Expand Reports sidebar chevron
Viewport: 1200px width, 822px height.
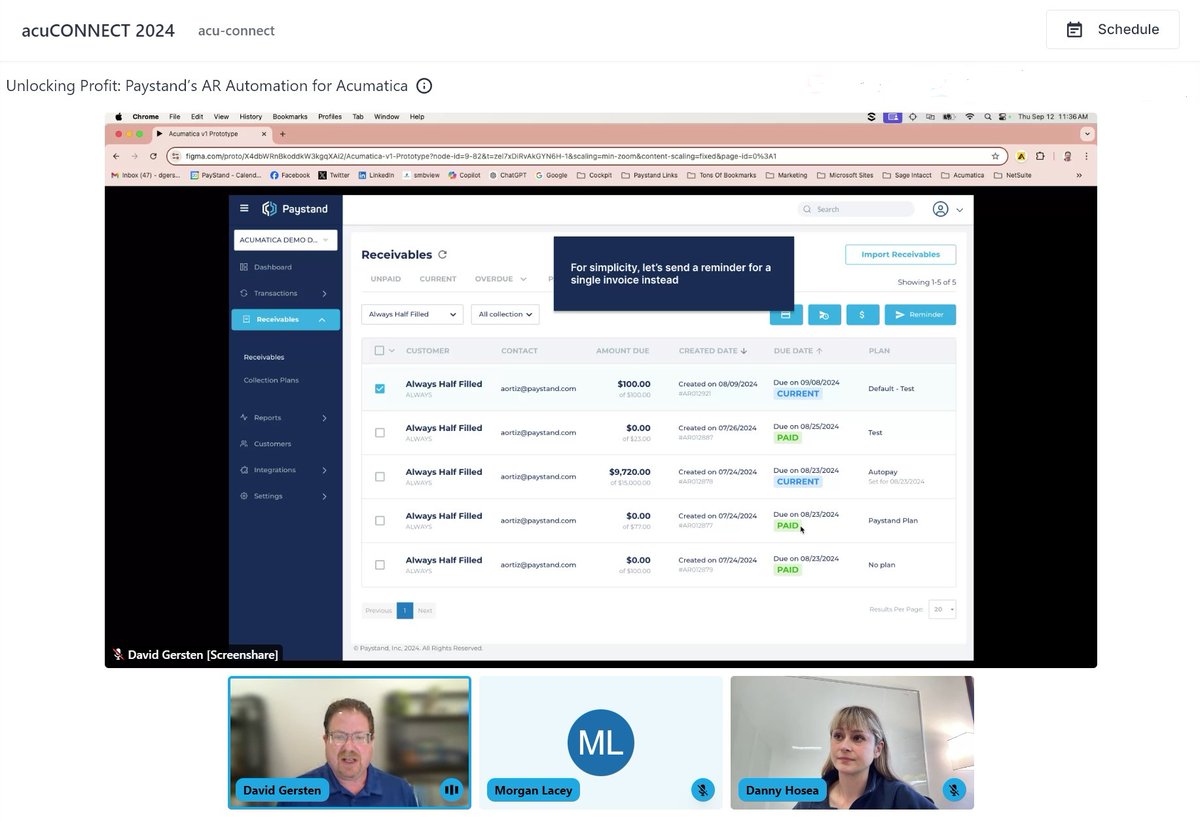click(x=325, y=418)
